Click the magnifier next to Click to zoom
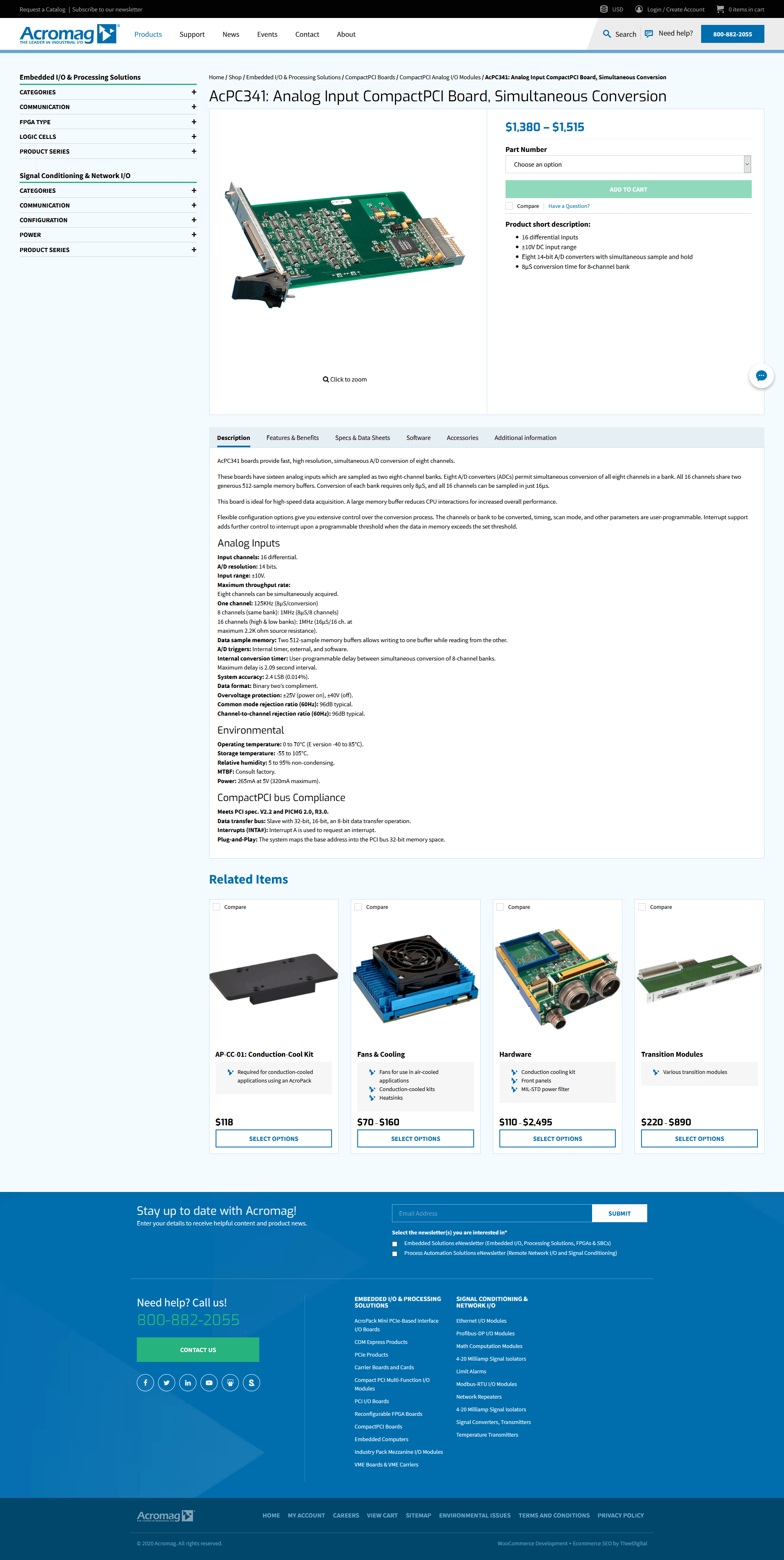This screenshot has height=1560, width=784. 326,380
